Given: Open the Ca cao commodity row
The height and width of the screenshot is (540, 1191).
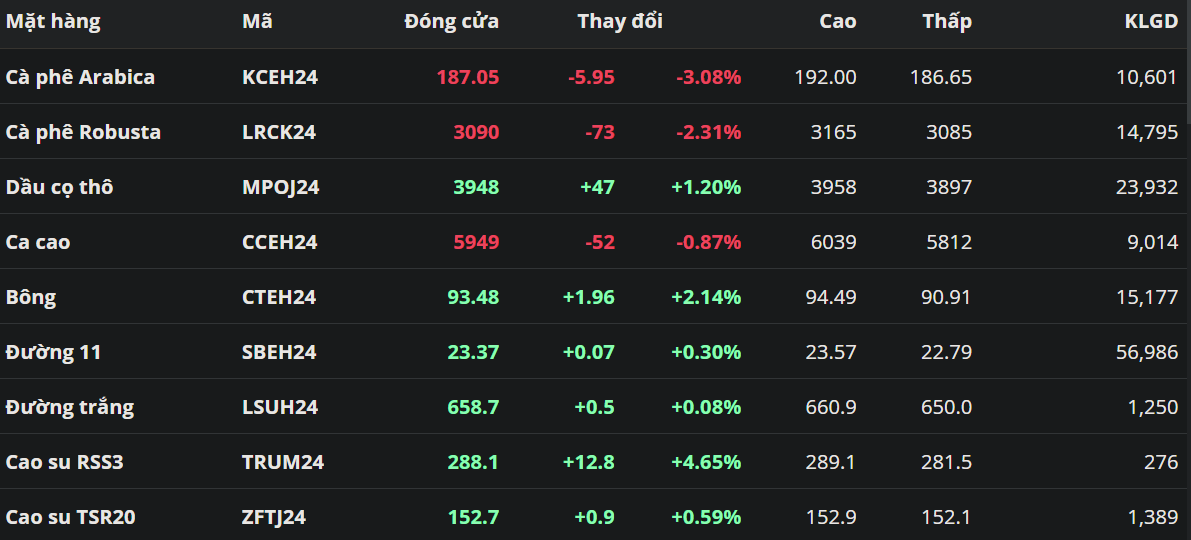Looking at the screenshot, I should pos(38,242).
